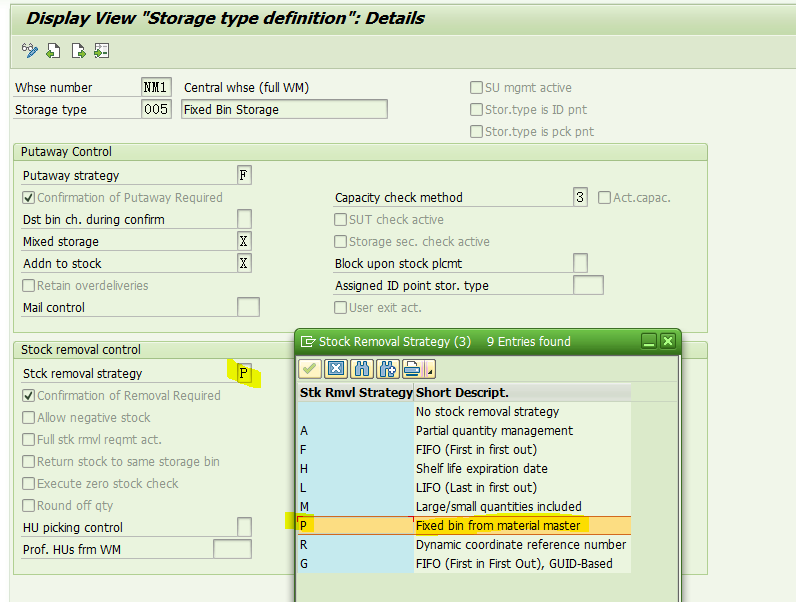Toggle SU mgmt active checkbox
796x602 pixels.
tap(476, 87)
